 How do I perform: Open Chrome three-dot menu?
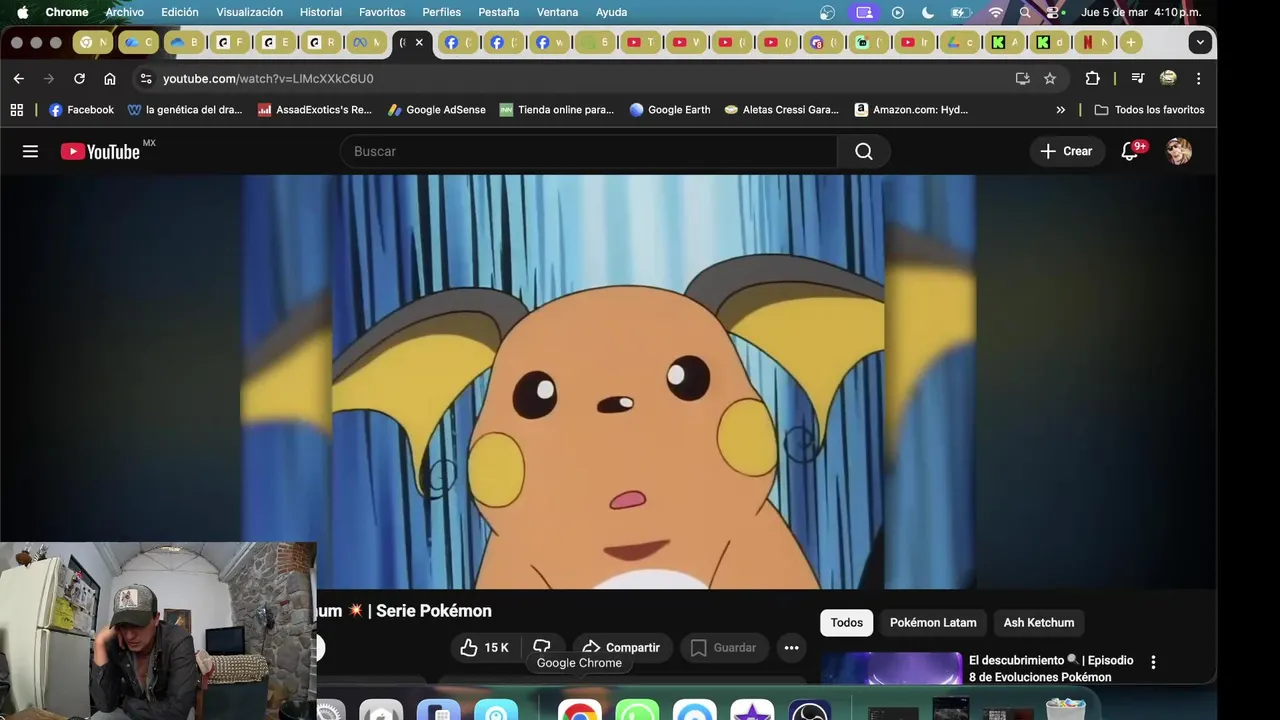tap(1198, 78)
